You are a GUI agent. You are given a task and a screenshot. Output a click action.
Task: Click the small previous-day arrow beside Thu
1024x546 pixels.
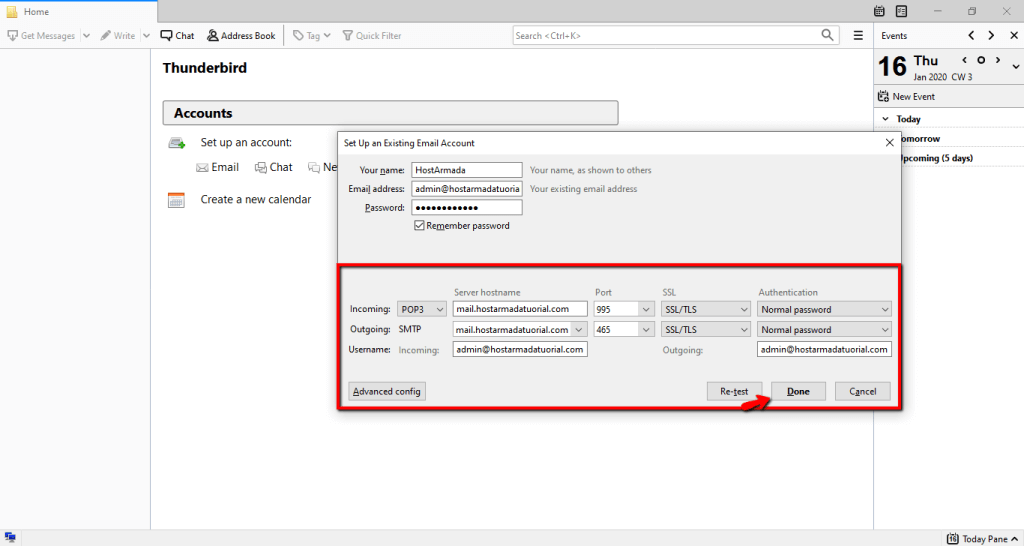pos(964,60)
